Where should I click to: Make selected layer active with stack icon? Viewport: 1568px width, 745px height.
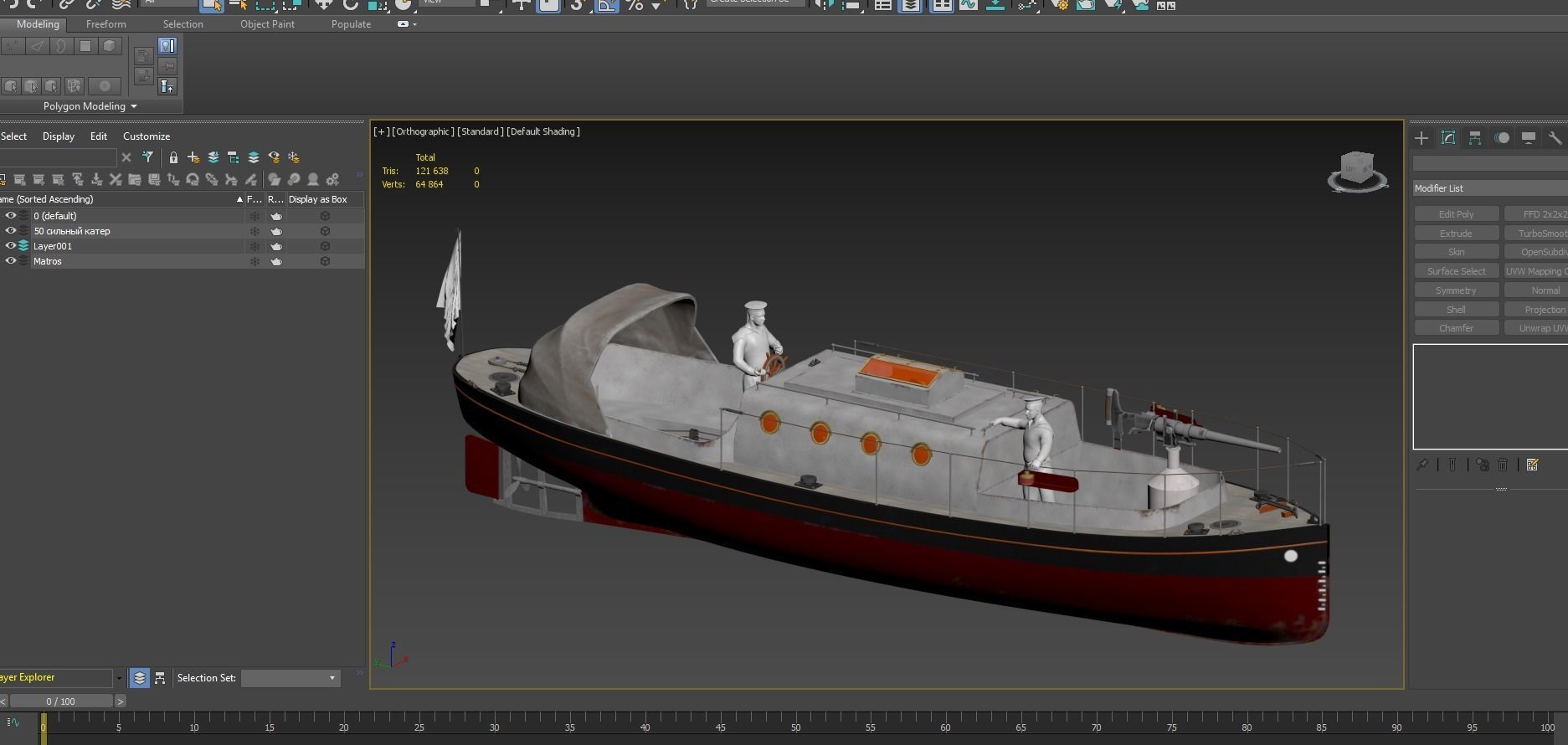click(254, 157)
